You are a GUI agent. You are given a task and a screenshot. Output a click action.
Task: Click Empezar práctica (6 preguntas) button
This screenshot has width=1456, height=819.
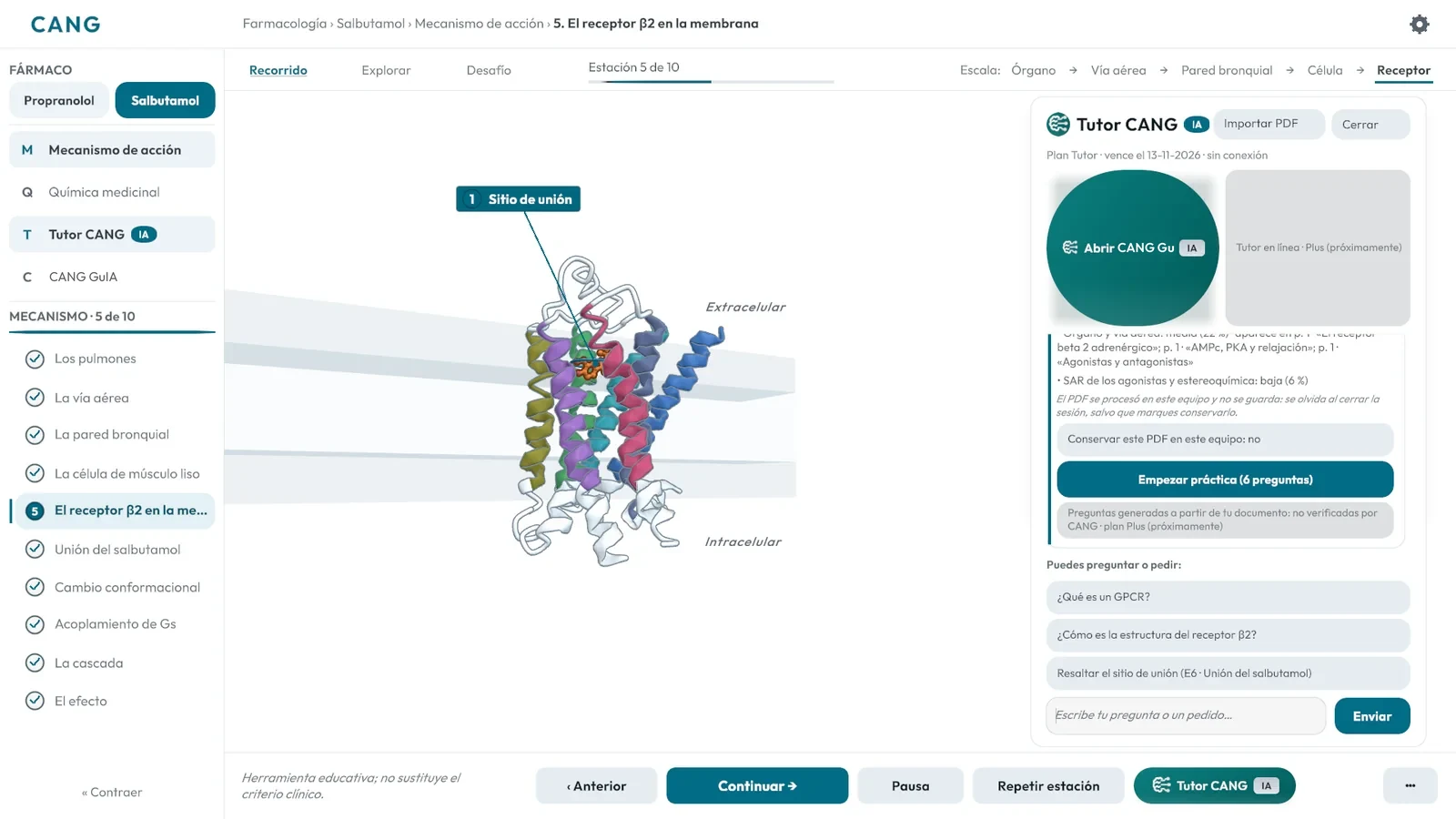(x=1225, y=480)
